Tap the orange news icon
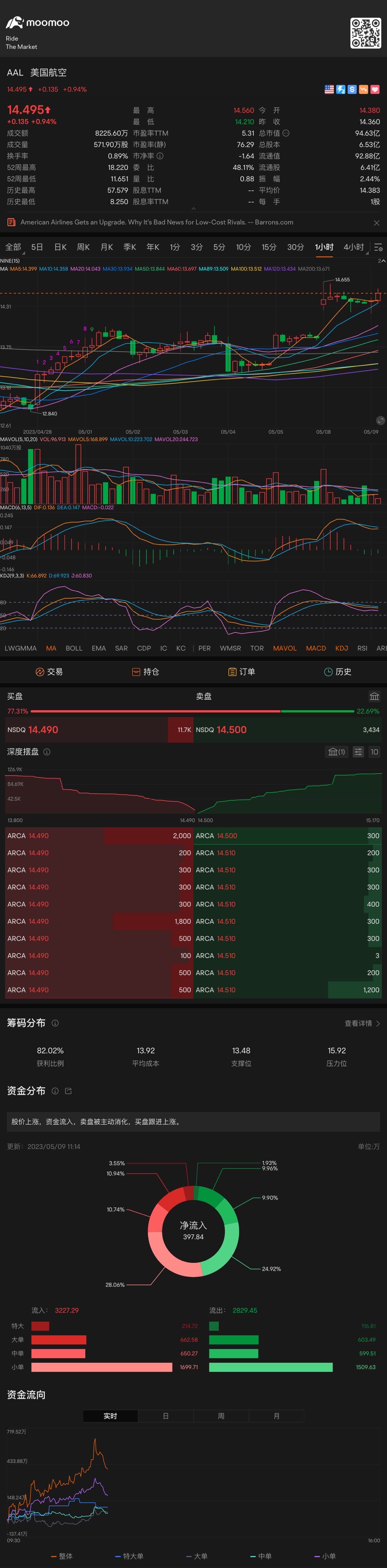This screenshot has width=387, height=1568. tap(11, 222)
